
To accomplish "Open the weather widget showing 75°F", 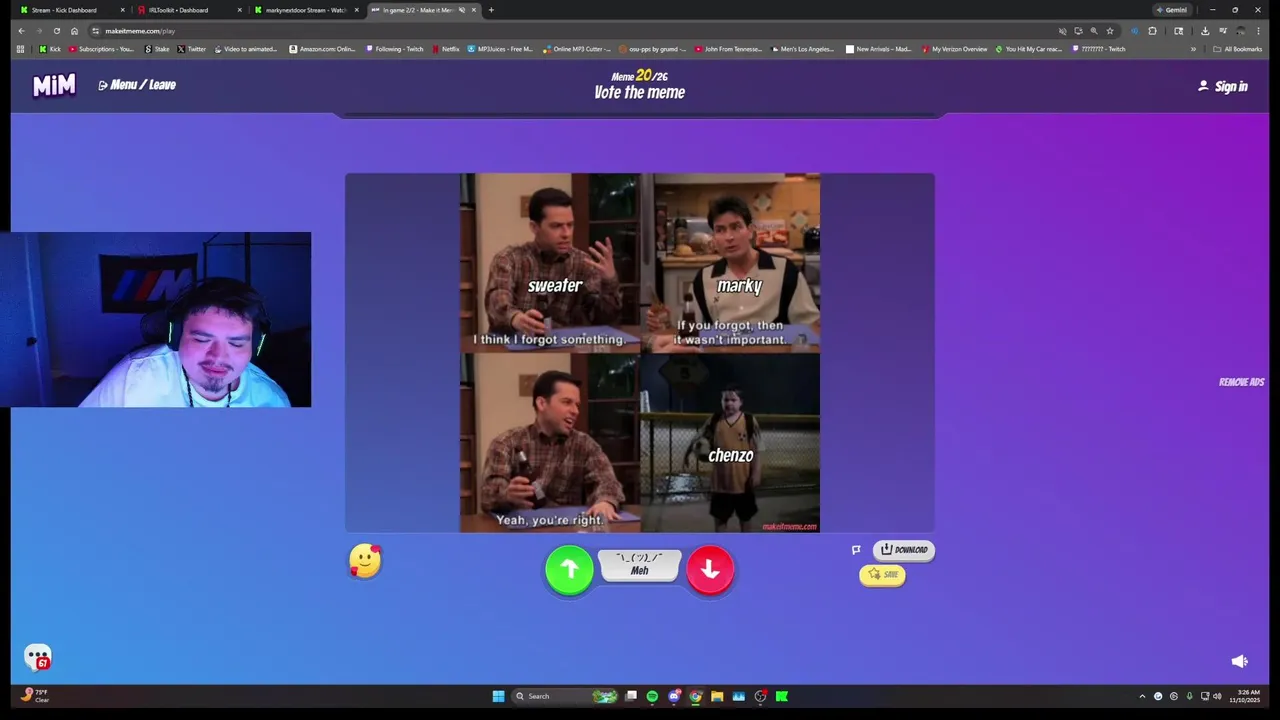I will click(34, 695).
